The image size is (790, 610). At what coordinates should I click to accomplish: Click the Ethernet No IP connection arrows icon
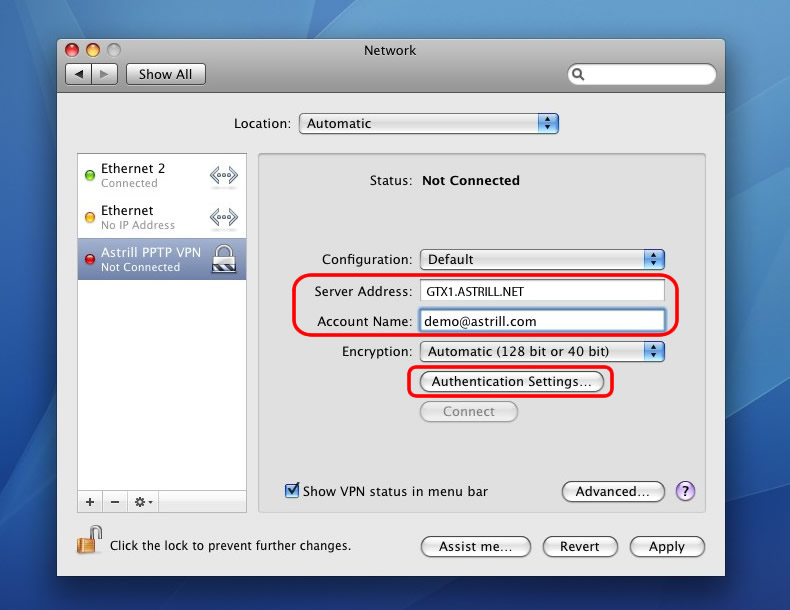tap(224, 217)
